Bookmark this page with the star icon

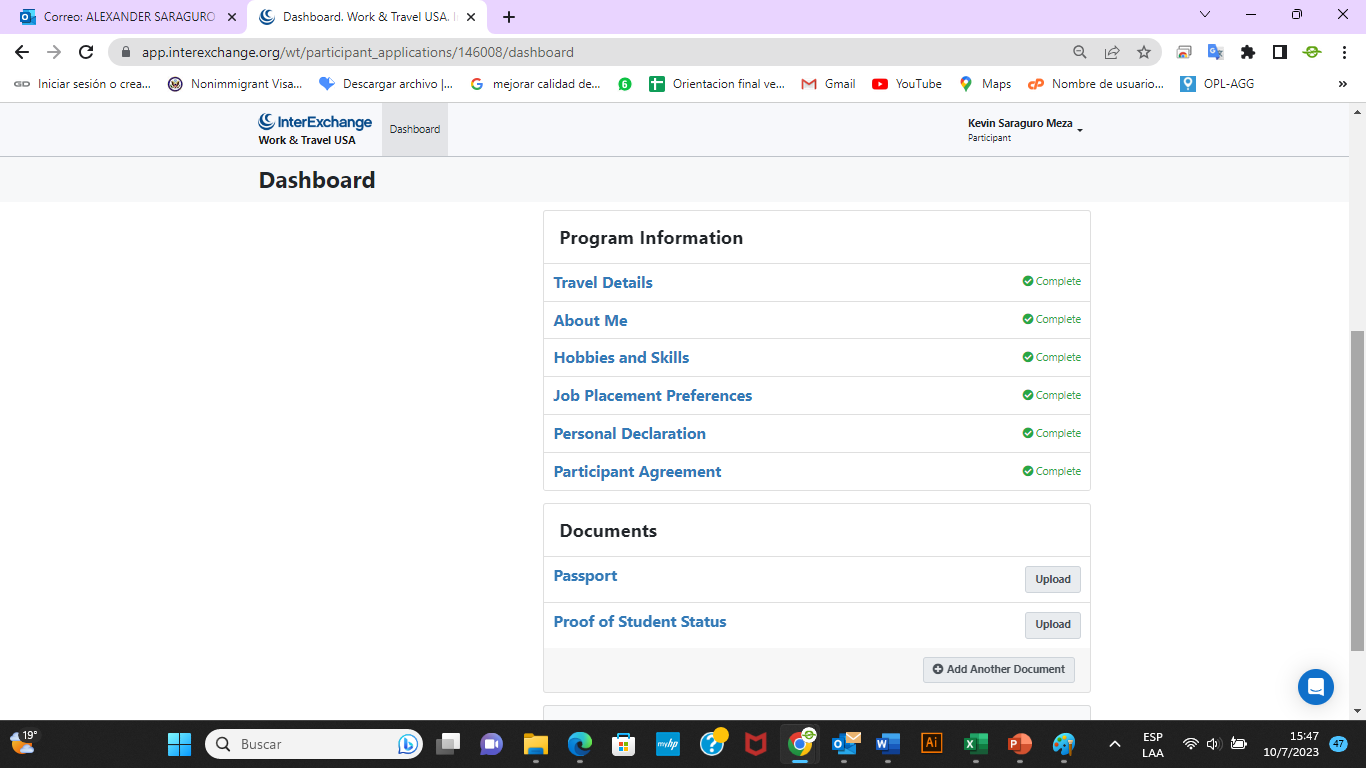(x=1144, y=52)
